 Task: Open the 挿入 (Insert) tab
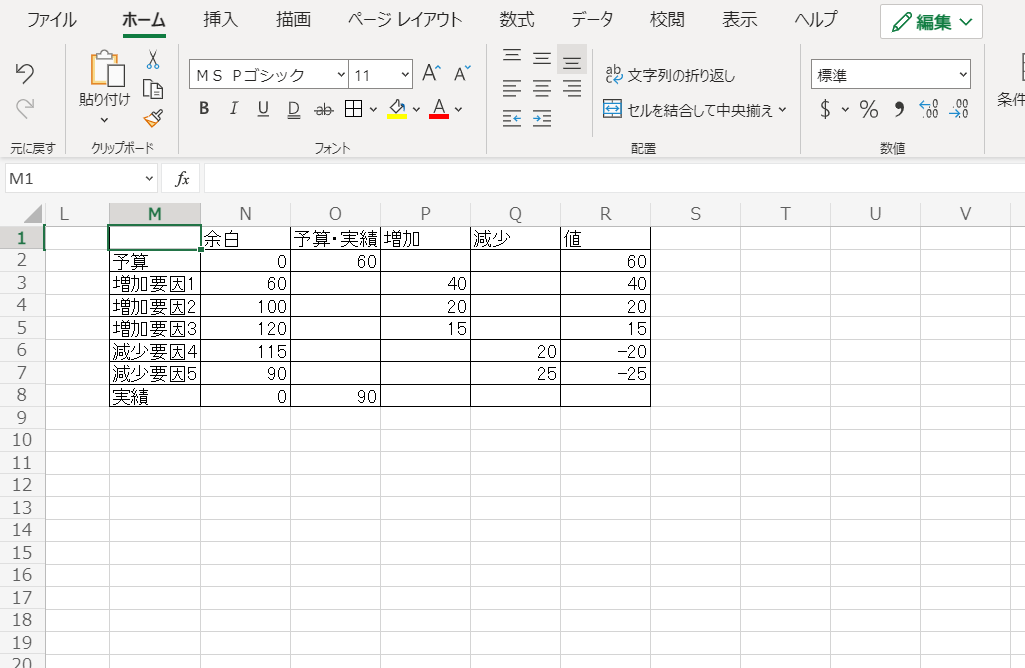tap(220, 20)
